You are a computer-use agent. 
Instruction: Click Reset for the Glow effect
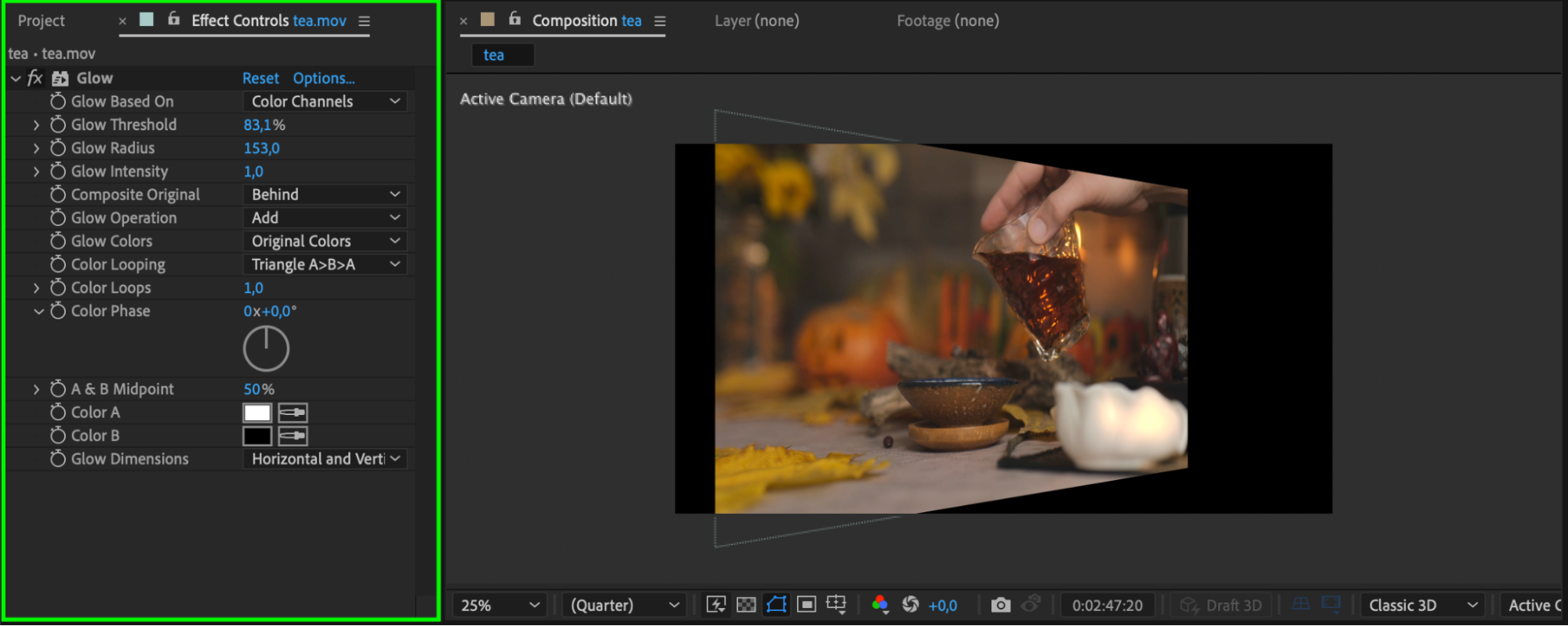point(260,78)
